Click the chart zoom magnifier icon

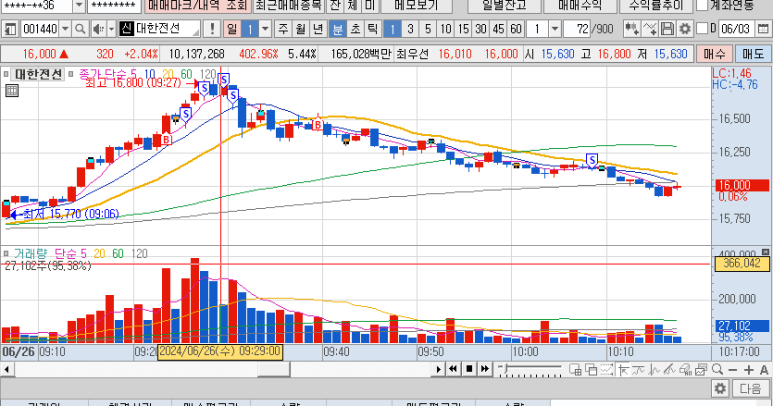pyautogui.click(x=717, y=370)
